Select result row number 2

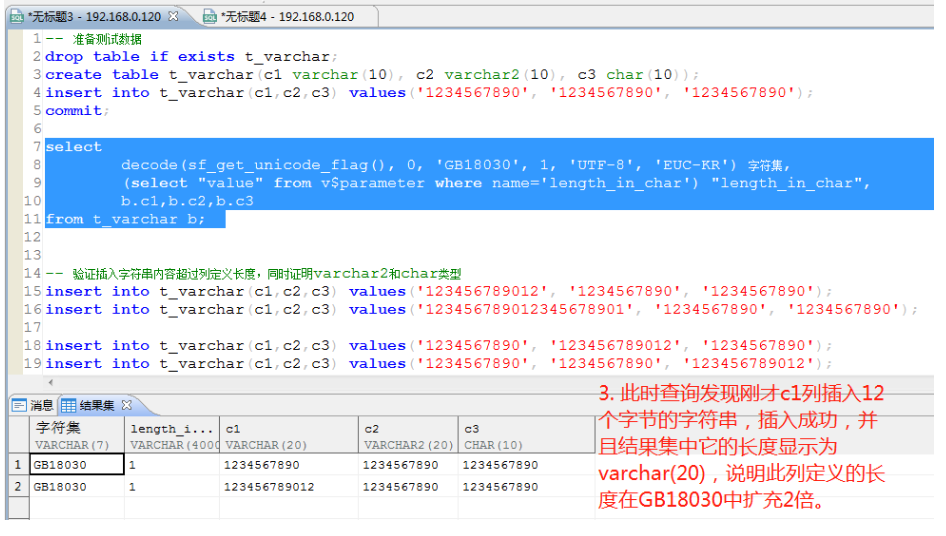(x=18, y=487)
